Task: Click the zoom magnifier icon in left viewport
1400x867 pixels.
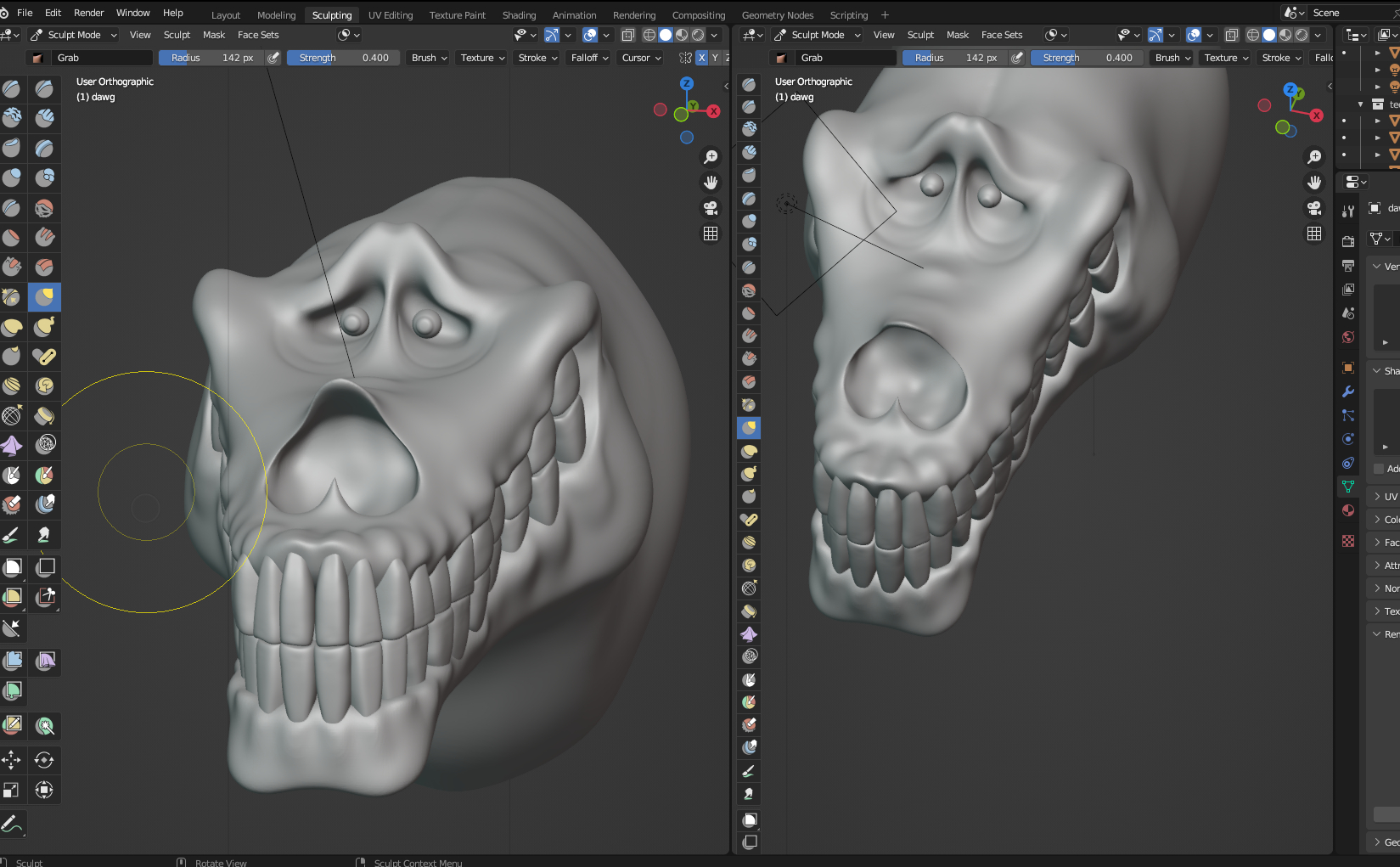Action: point(710,157)
